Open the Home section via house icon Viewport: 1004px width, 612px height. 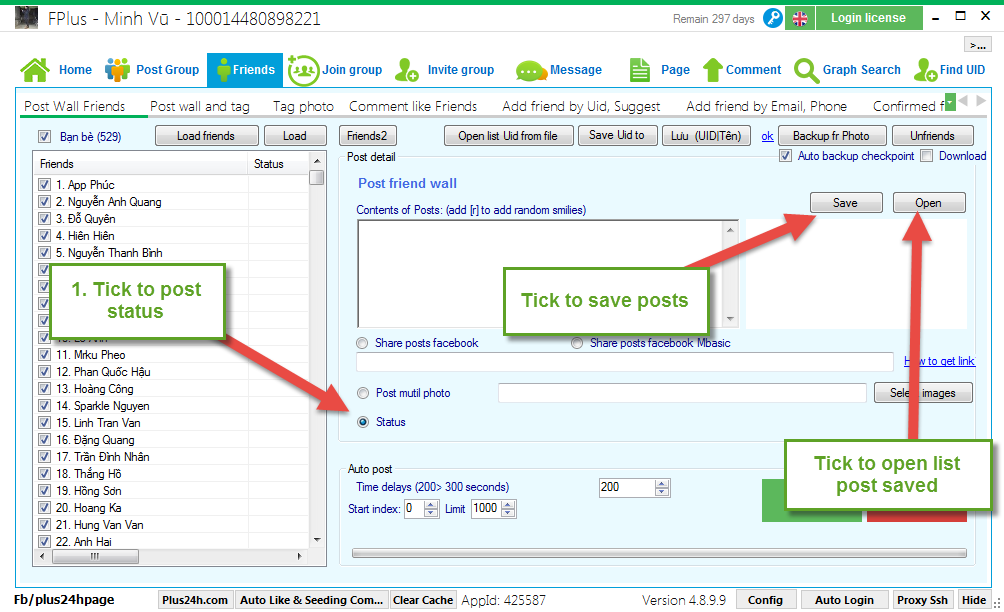pos(35,70)
